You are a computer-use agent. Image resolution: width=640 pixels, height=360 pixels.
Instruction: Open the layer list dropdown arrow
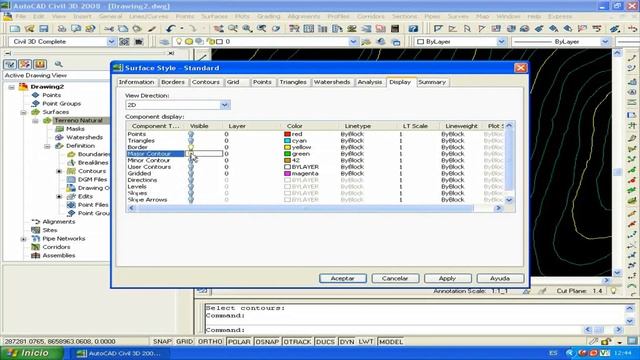click(353, 42)
